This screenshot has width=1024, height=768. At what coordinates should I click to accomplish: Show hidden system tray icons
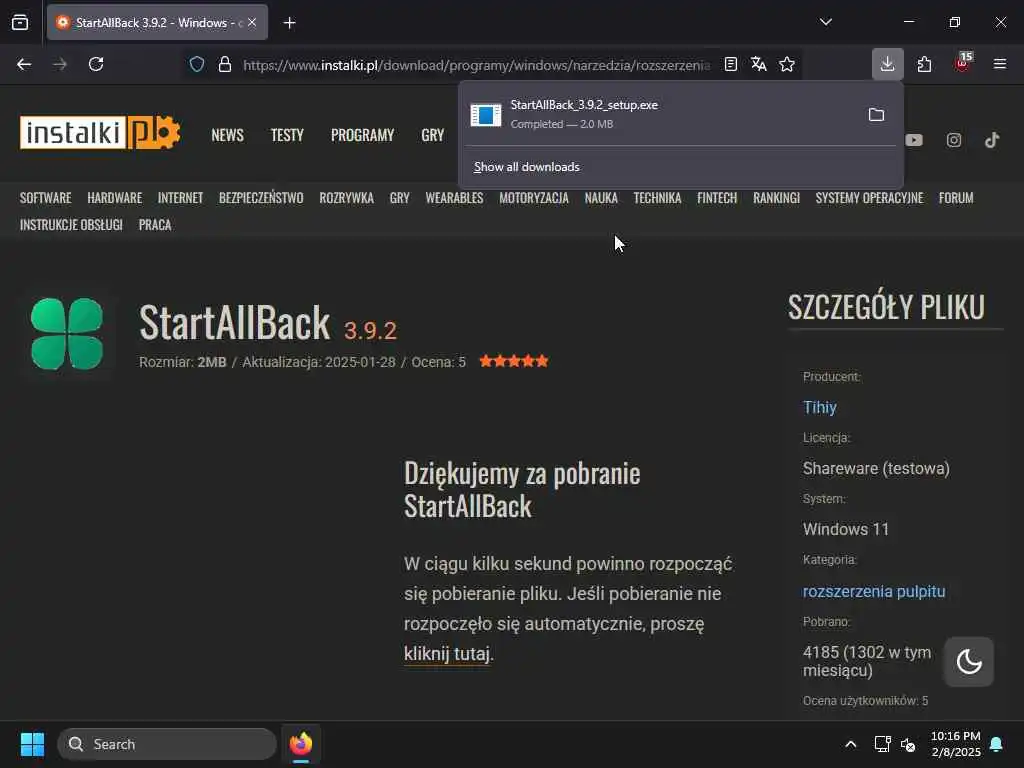tap(850, 744)
